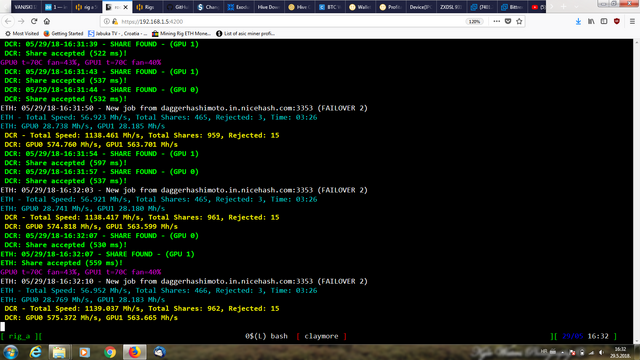The width and height of the screenshot is (640, 360).
Task: Open Thunderbird from the taskbar
Action: [x=160, y=352]
